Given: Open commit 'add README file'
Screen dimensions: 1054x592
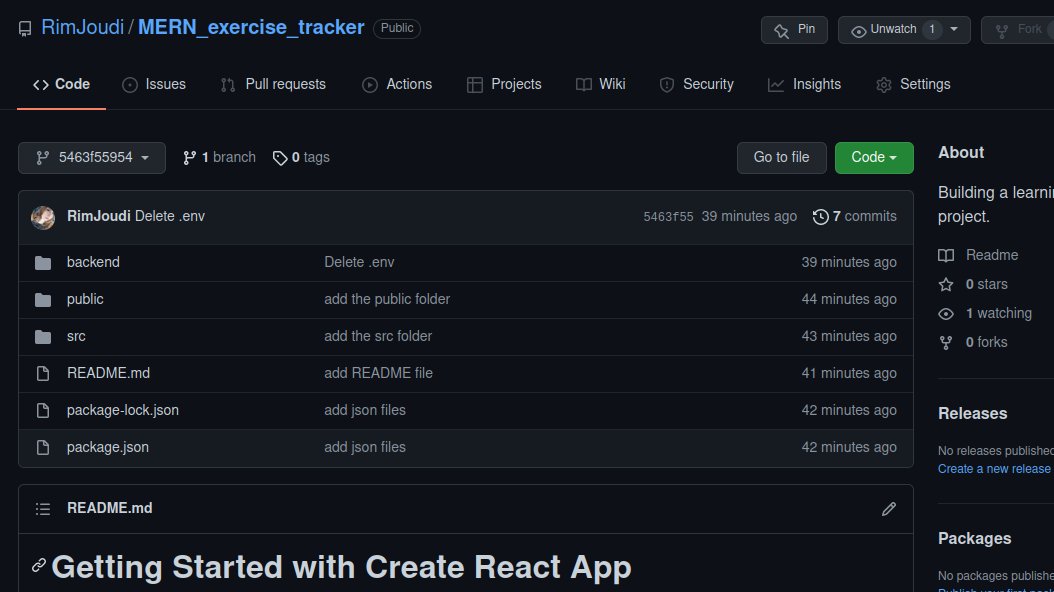Looking at the screenshot, I should coord(378,373).
